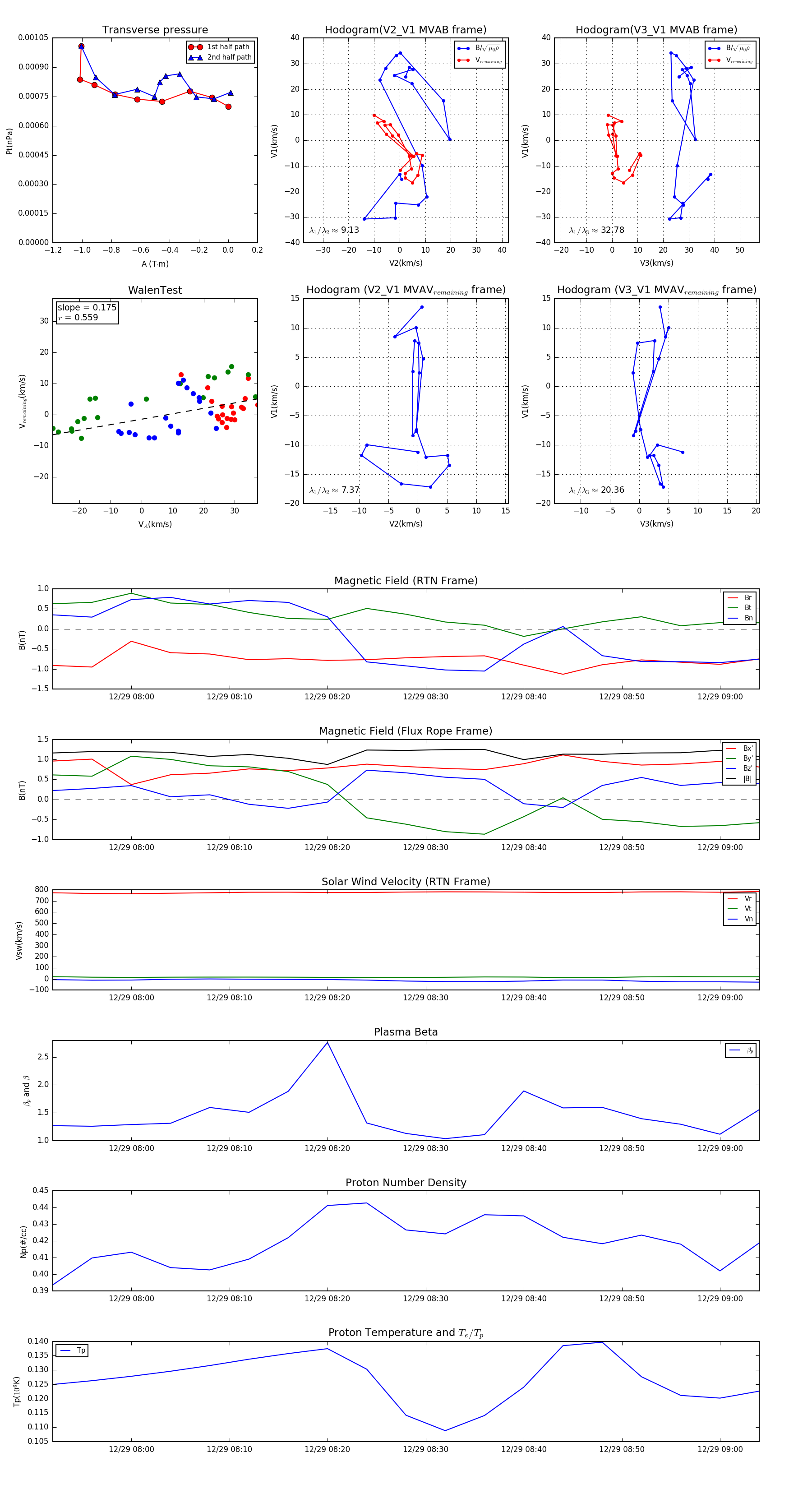This screenshot has height=1489, width=812.
Task: Click the "Tp(10^6K)" y-axis label
Action: pyautogui.click(x=17, y=1392)
